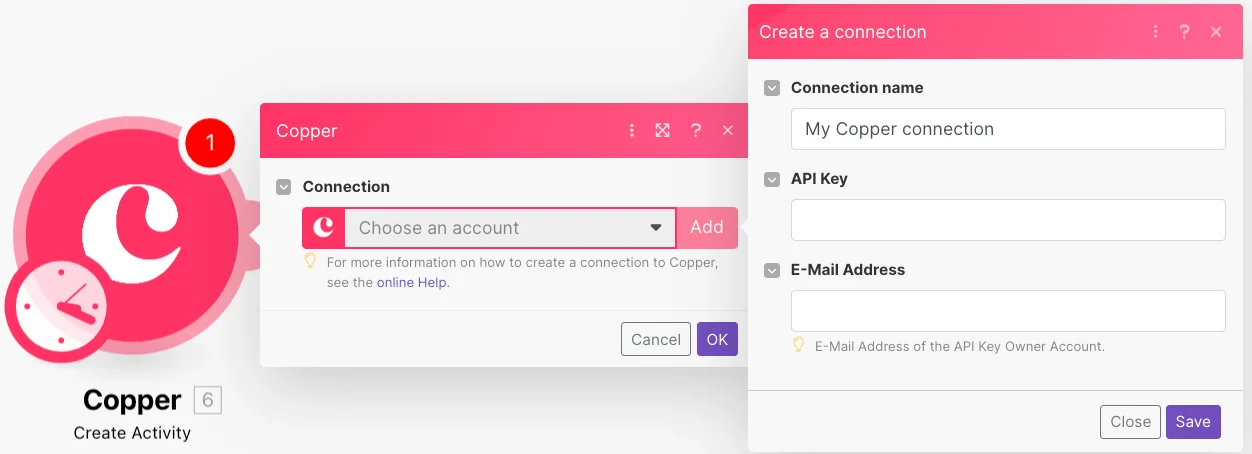1252x454 pixels.
Task: Open the Choose an account dropdown
Action: click(x=510, y=228)
